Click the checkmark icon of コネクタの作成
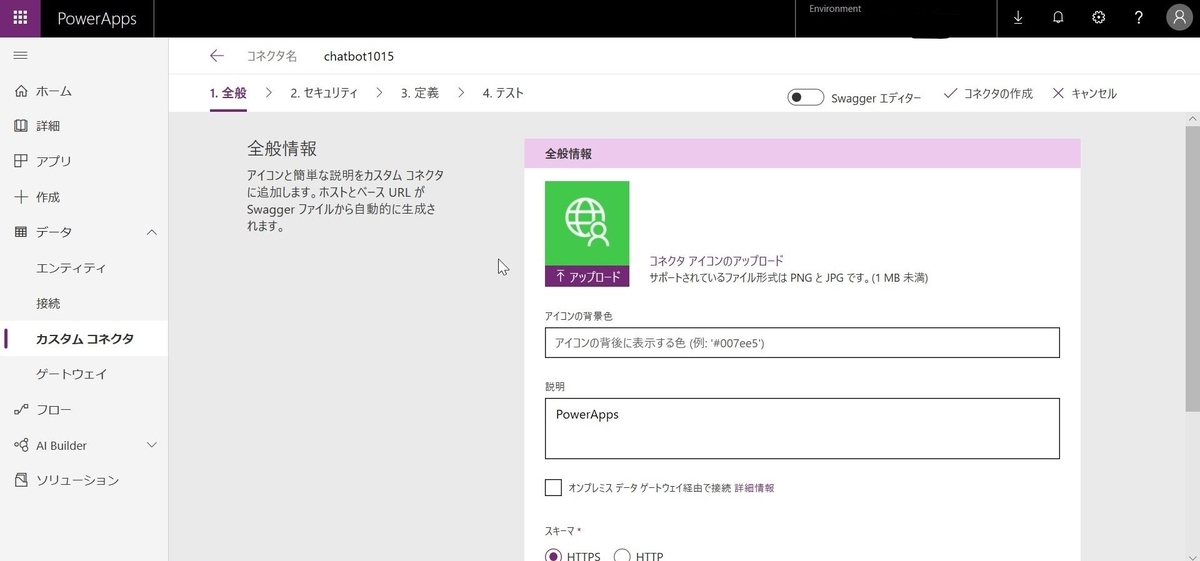The height and width of the screenshot is (561, 1200). pos(951,93)
